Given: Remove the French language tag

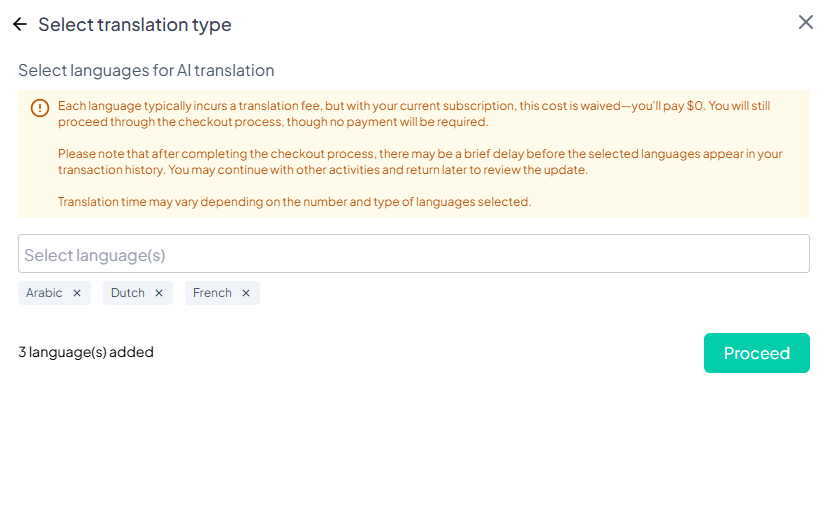Looking at the screenshot, I should 246,293.
